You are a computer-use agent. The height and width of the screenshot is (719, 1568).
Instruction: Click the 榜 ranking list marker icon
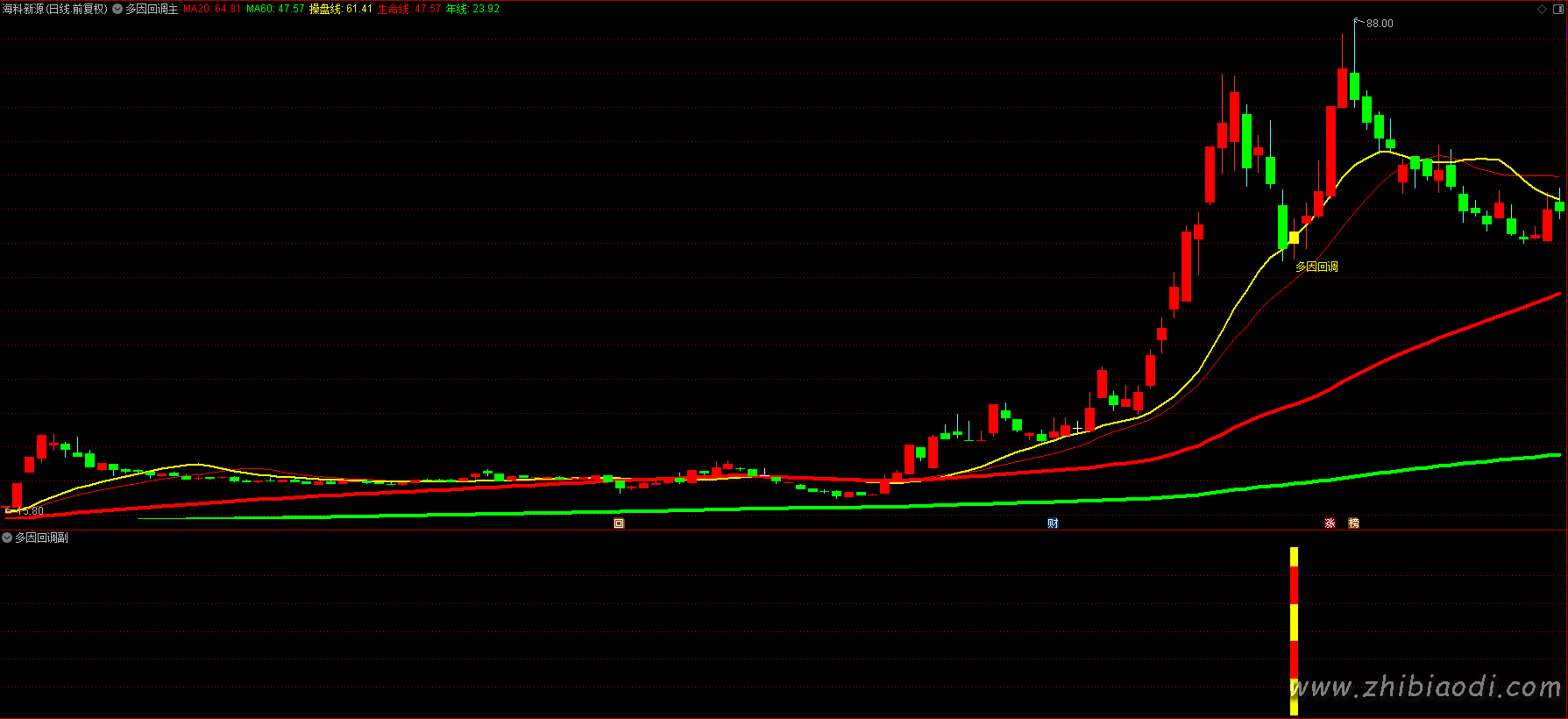point(1353,523)
